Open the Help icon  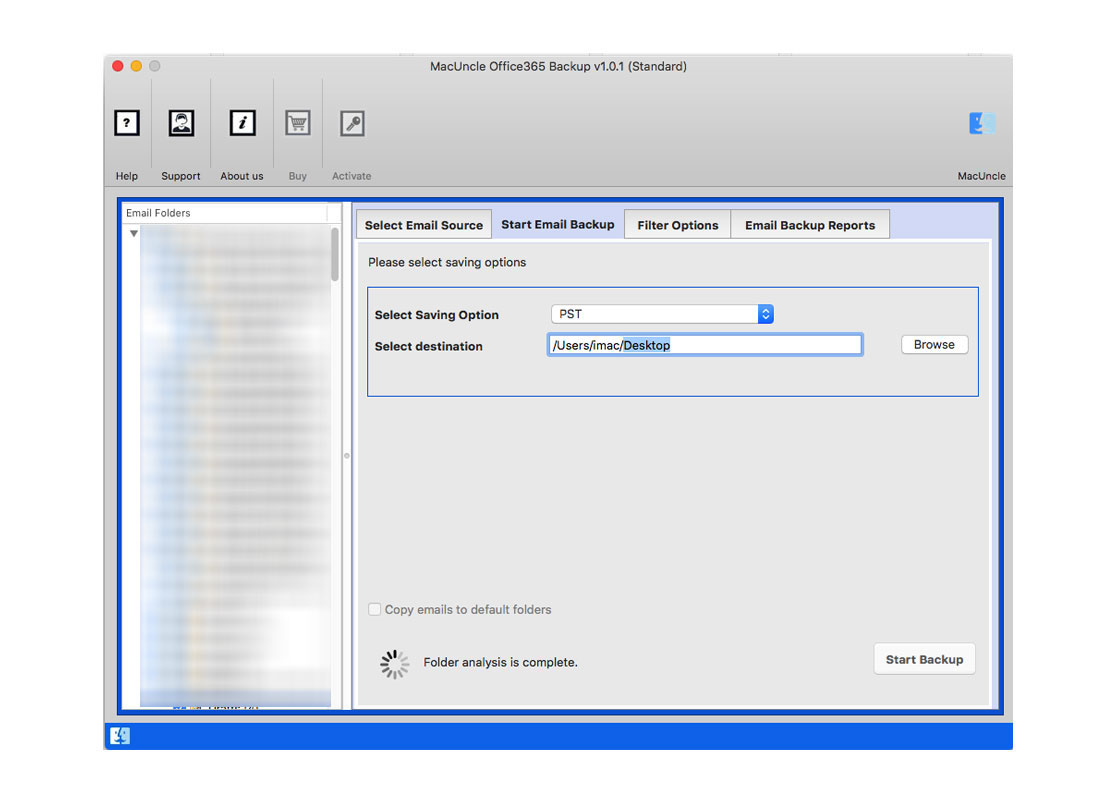(126, 123)
